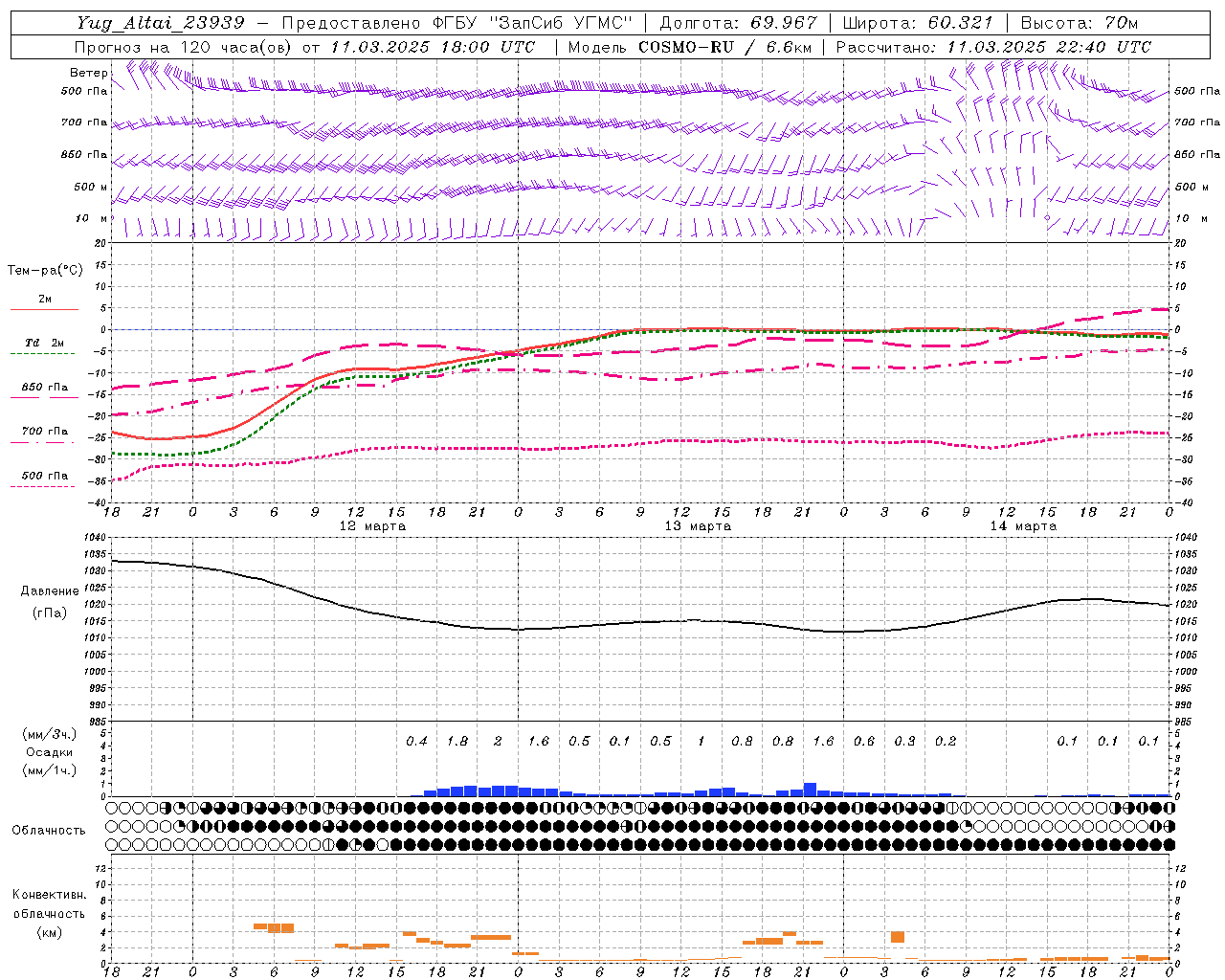Click the Долгота: 69.967 value
Viewport: 1225px width, 980px height.
(x=738, y=23)
